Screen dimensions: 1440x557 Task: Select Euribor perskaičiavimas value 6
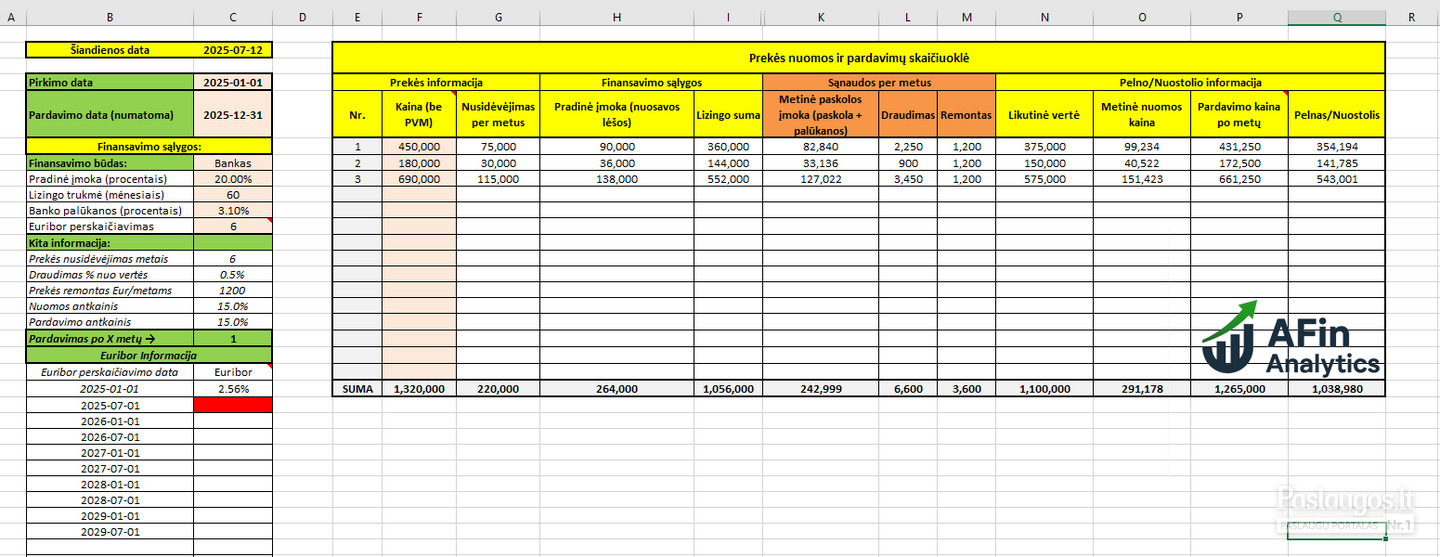[233, 227]
